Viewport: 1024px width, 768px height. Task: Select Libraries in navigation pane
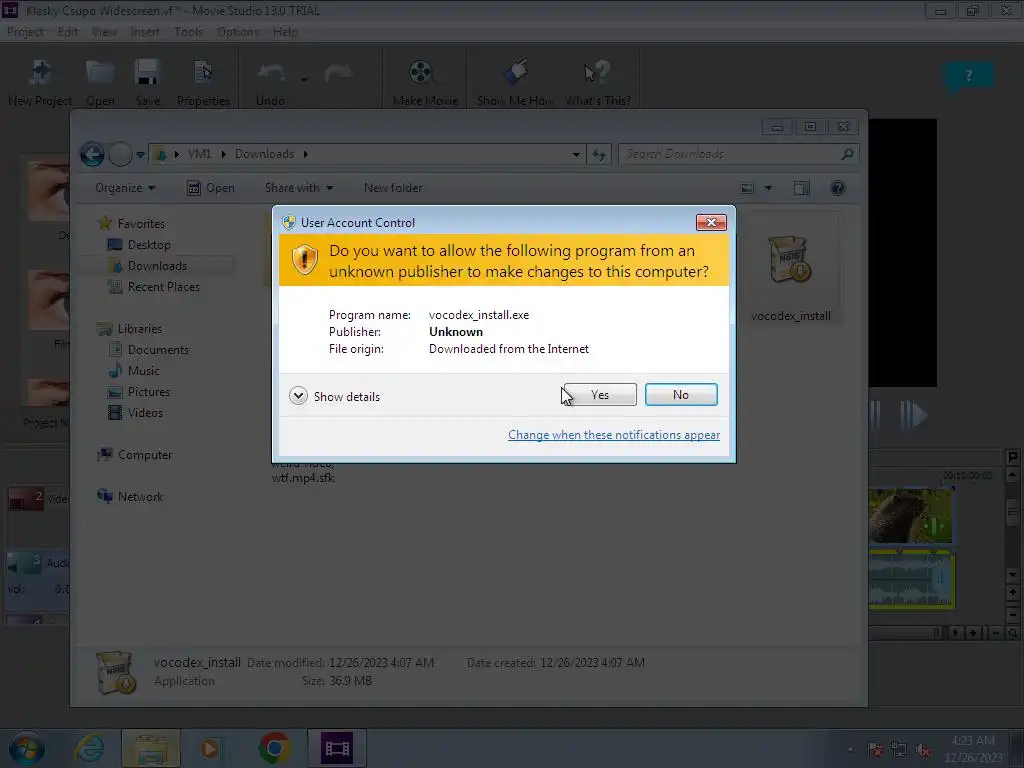(x=129, y=328)
